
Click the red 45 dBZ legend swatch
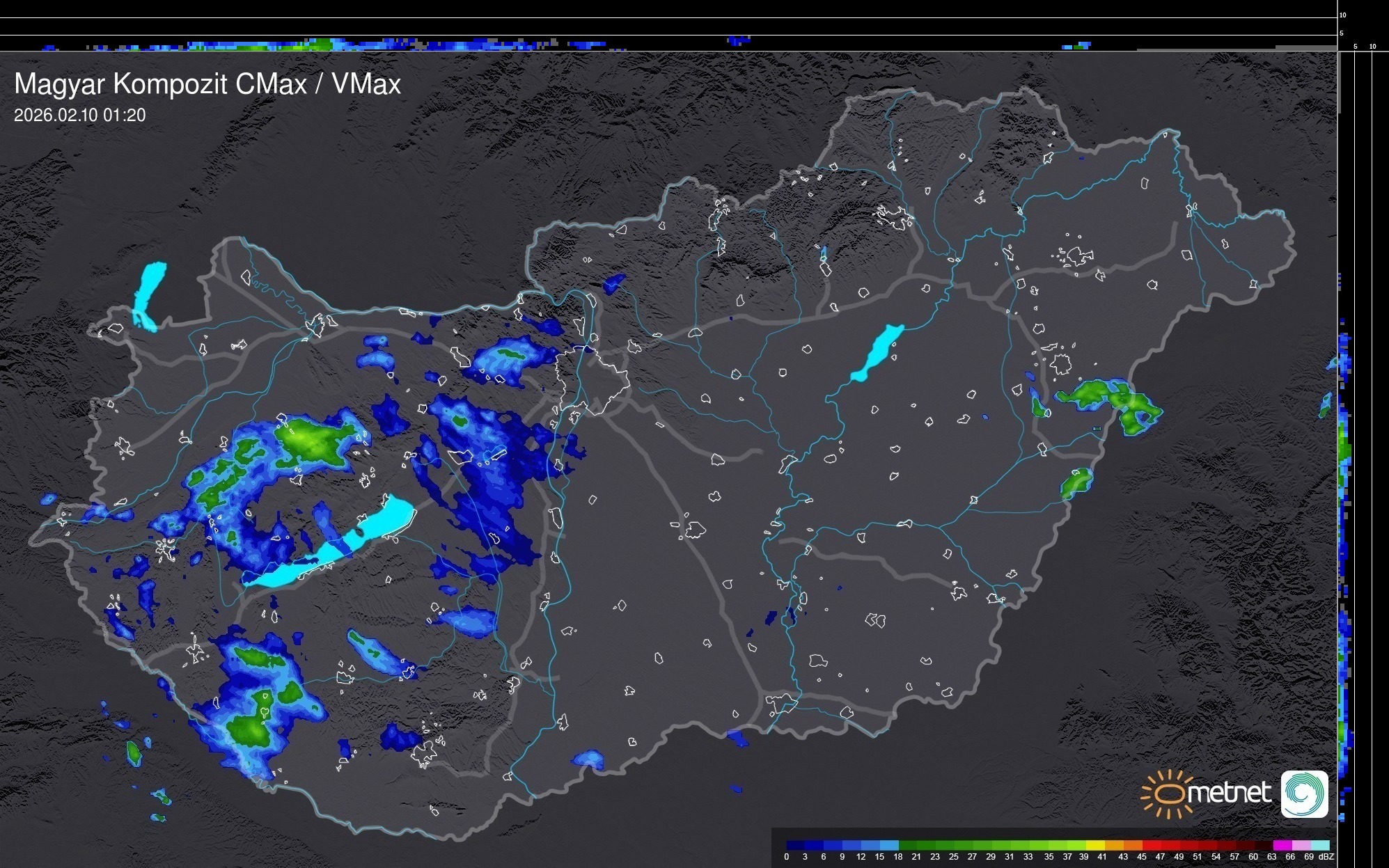pyautogui.click(x=1151, y=845)
